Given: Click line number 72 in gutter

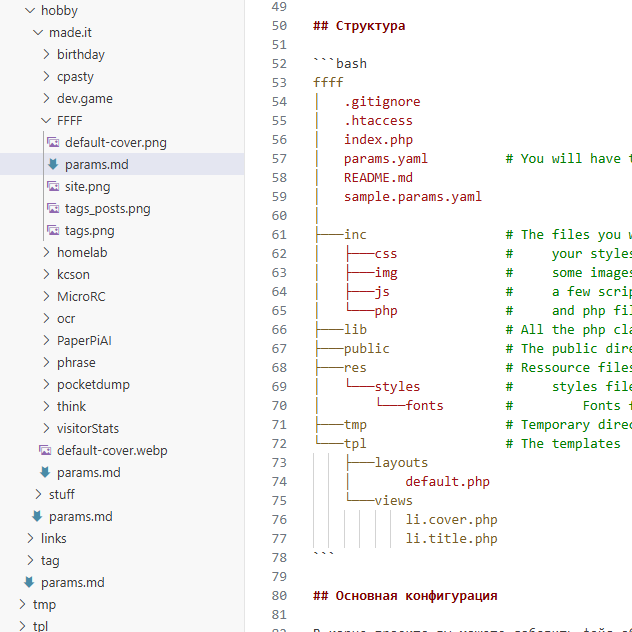Looking at the screenshot, I should click(x=279, y=444).
